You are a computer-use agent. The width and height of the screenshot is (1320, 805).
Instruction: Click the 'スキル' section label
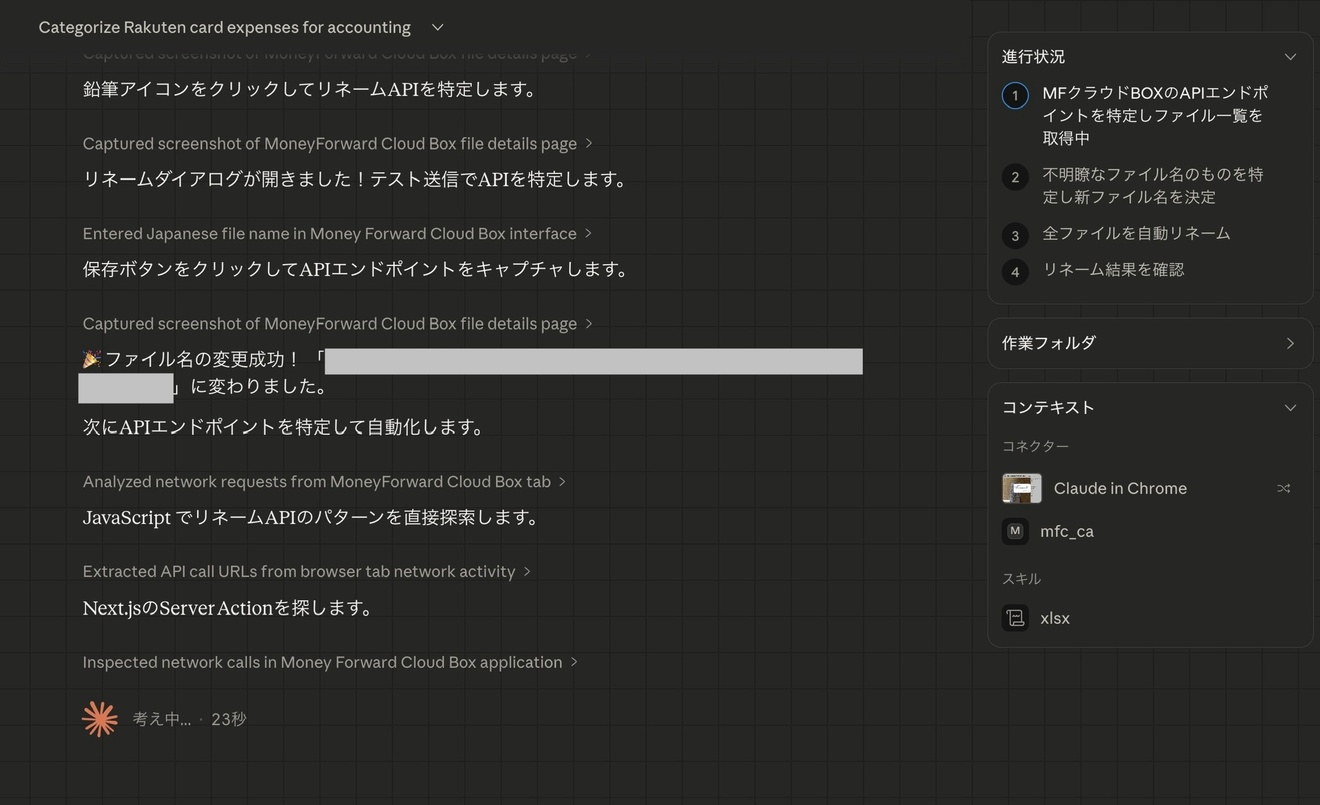[x=1021, y=579]
